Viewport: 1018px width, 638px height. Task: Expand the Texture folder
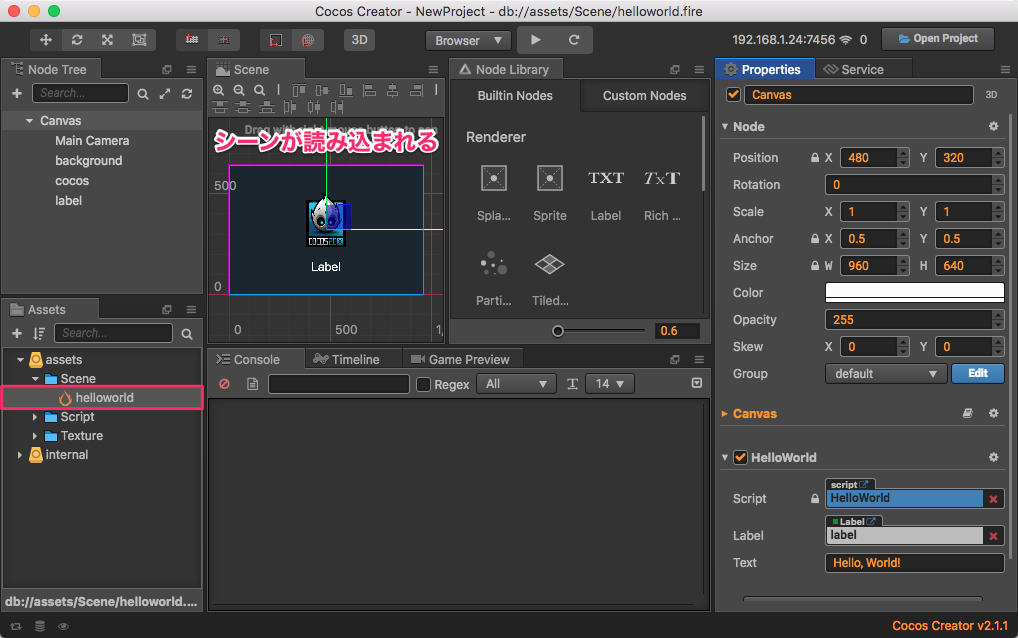click(35, 436)
